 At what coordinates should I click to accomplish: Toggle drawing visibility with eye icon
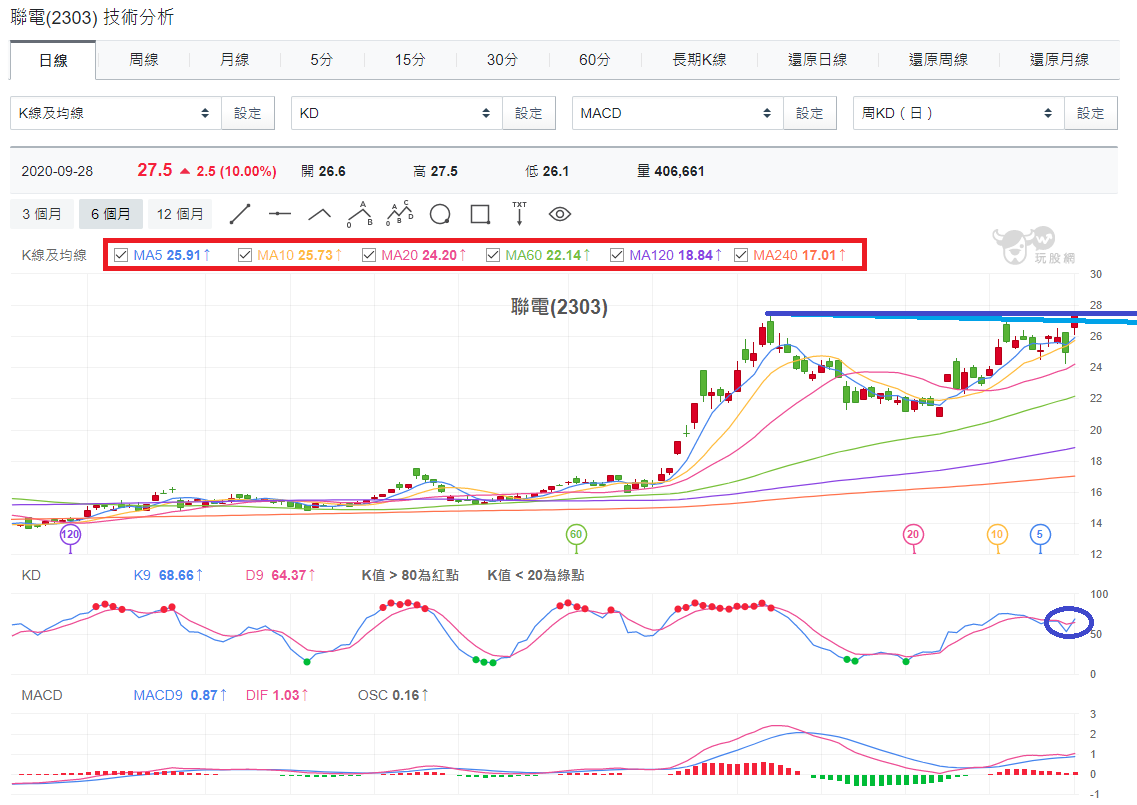click(x=560, y=214)
